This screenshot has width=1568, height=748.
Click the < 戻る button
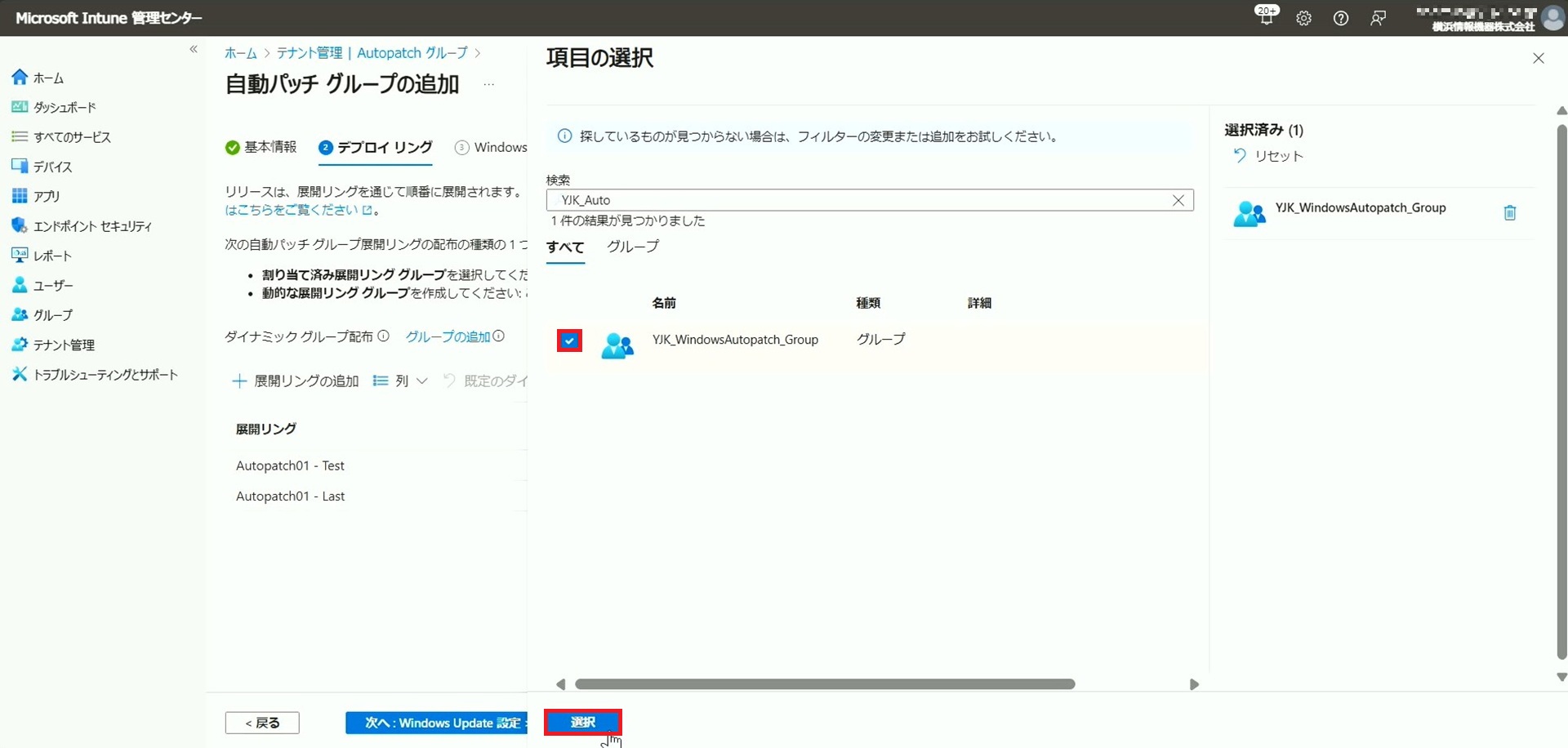pos(262,723)
